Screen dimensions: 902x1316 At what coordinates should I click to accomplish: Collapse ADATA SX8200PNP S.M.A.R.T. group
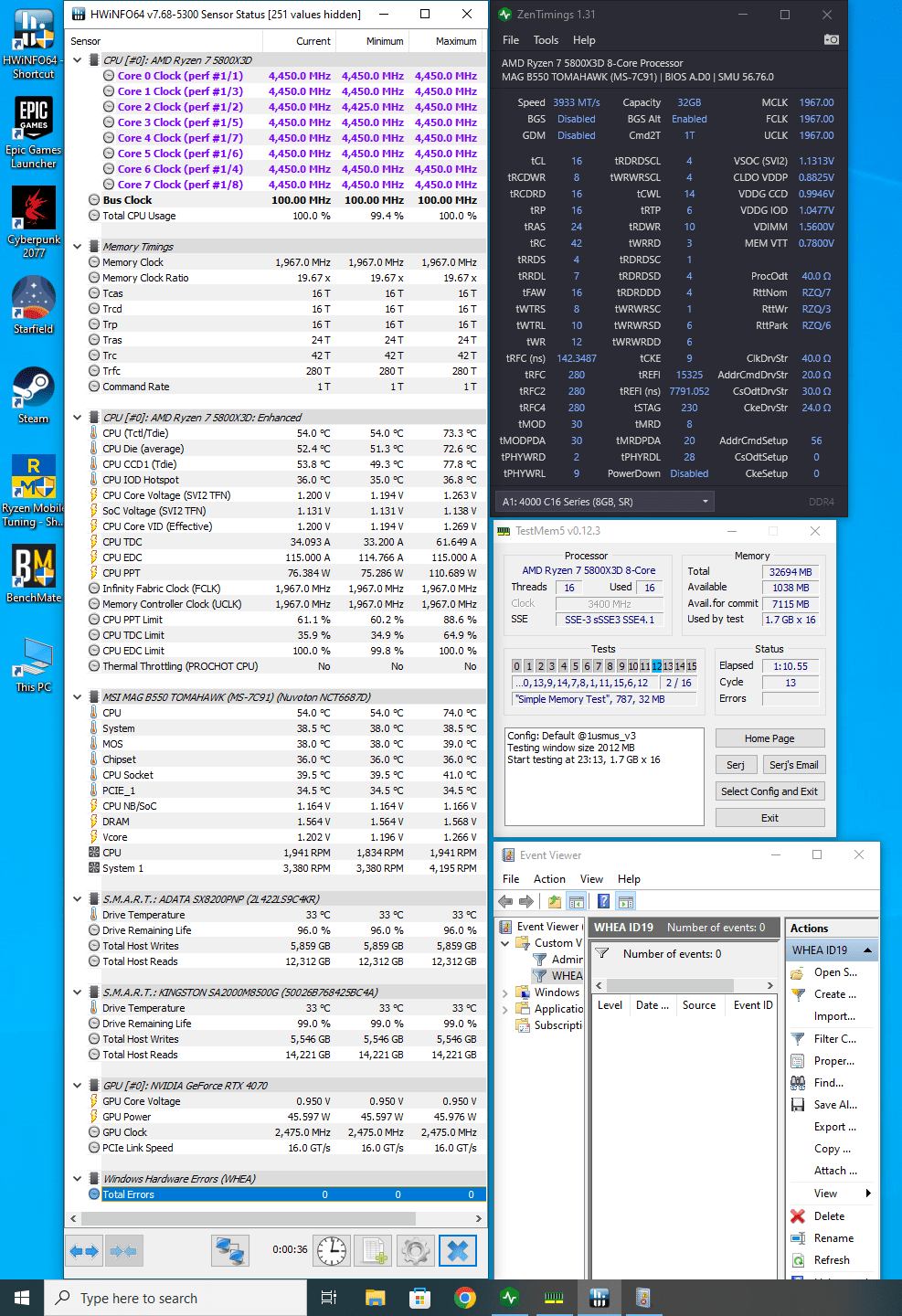point(78,899)
